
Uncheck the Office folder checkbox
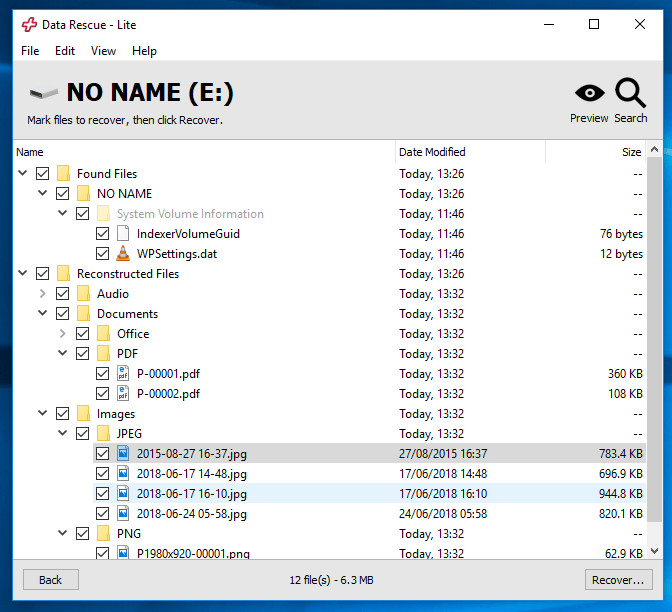coord(82,334)
